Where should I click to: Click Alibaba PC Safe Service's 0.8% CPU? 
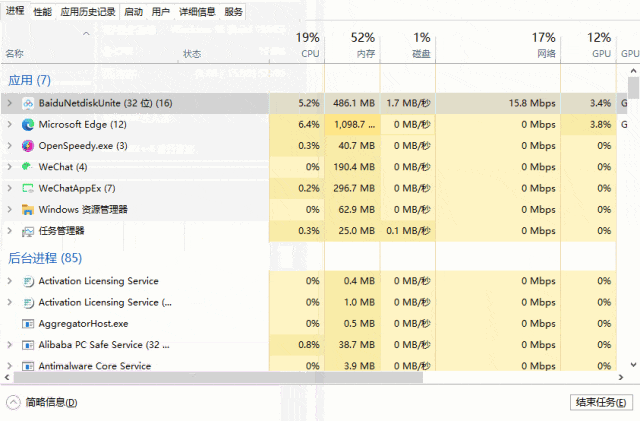click(309, 345)
